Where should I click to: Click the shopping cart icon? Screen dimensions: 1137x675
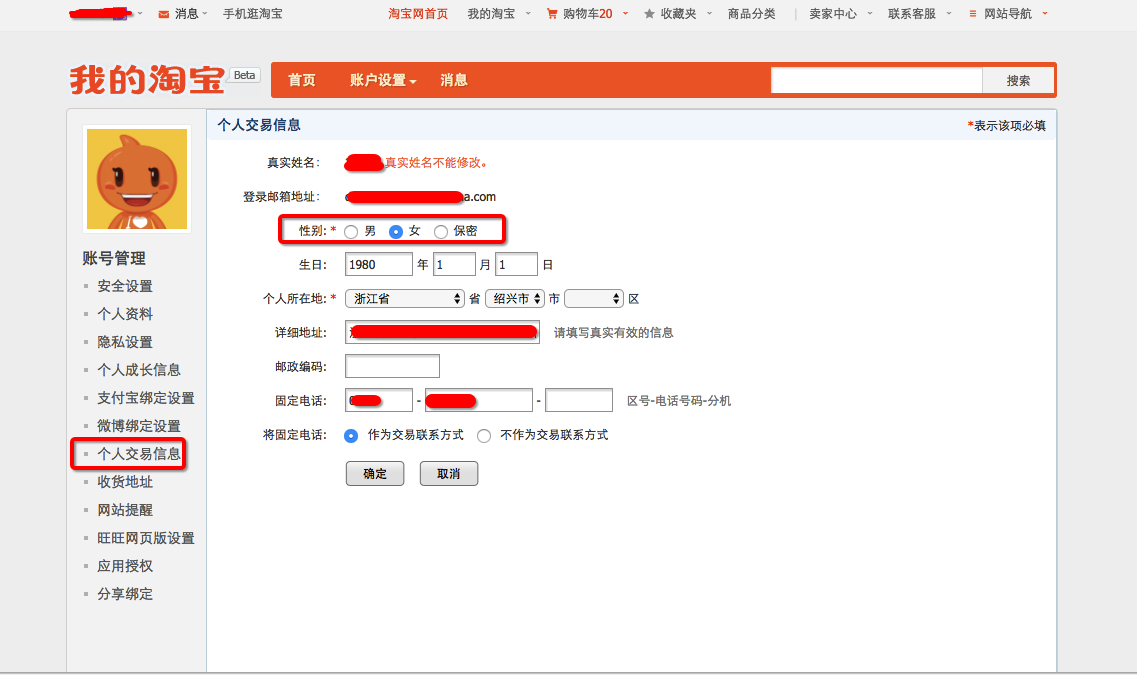click(x=552, y=14)
